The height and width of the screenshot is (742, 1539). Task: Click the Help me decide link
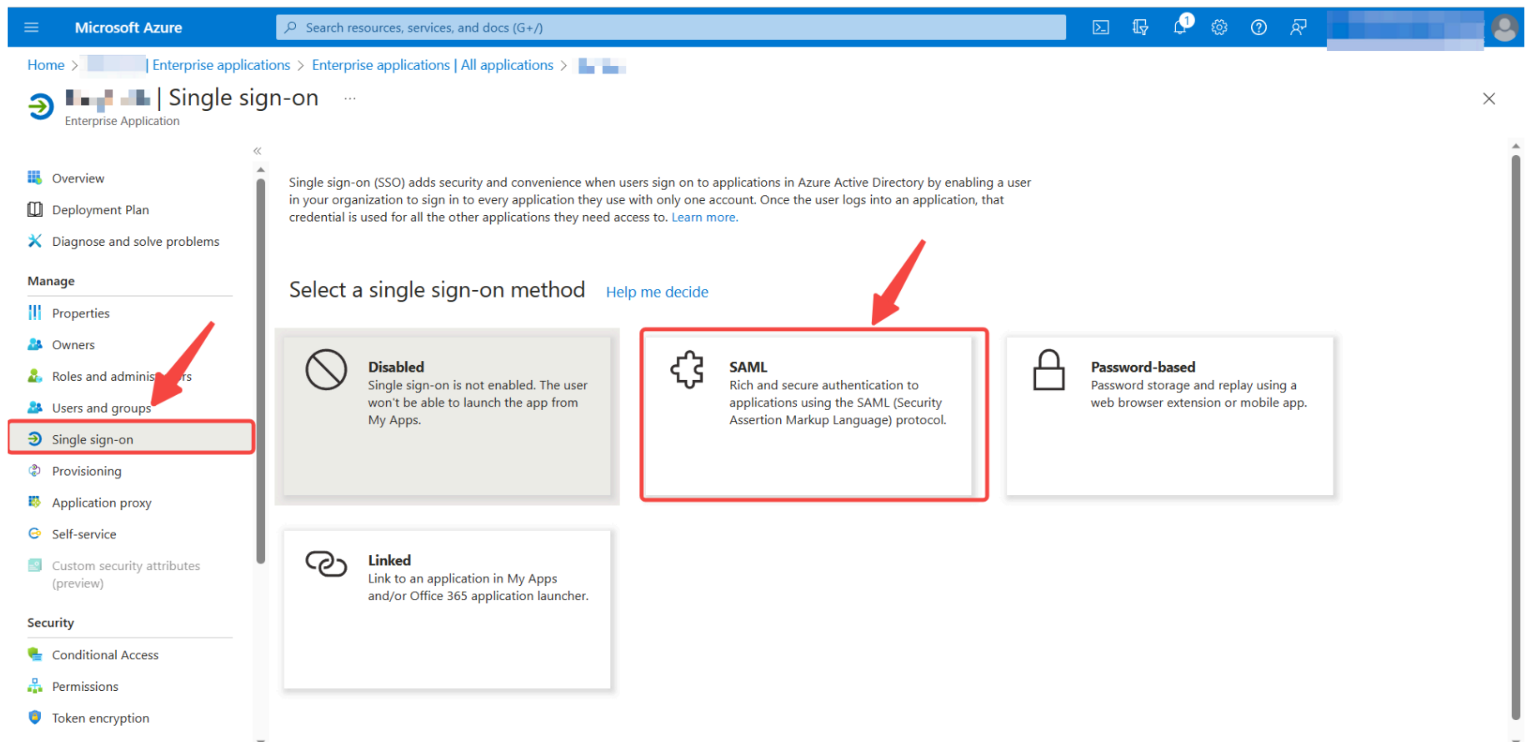(x=657, y=292)
